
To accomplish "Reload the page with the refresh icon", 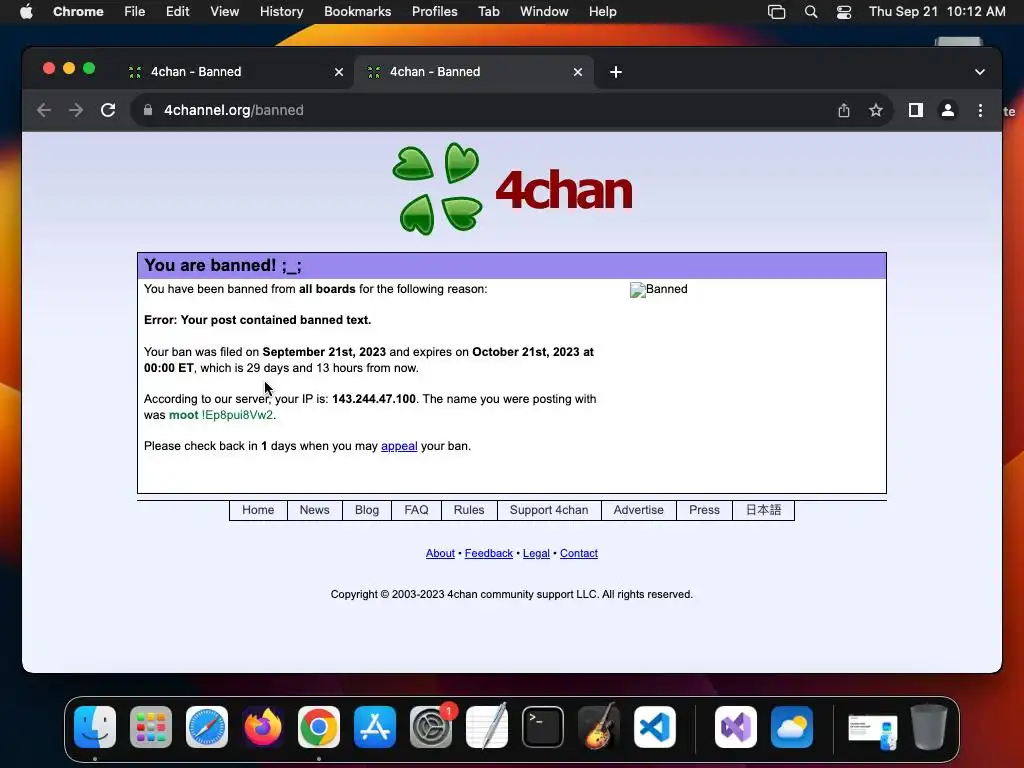I will pos(108,110).
